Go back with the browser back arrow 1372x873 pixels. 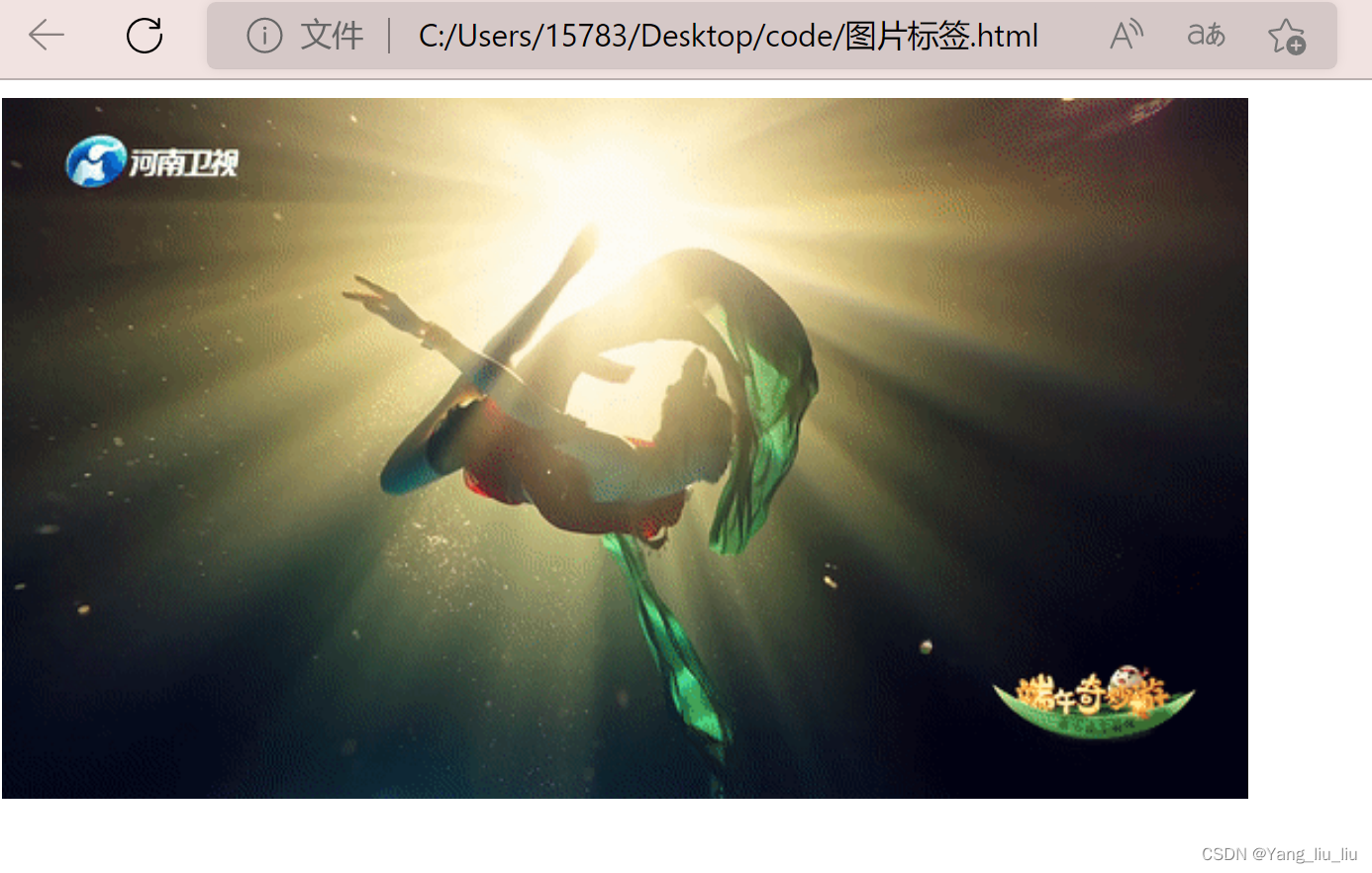(47, 36)
